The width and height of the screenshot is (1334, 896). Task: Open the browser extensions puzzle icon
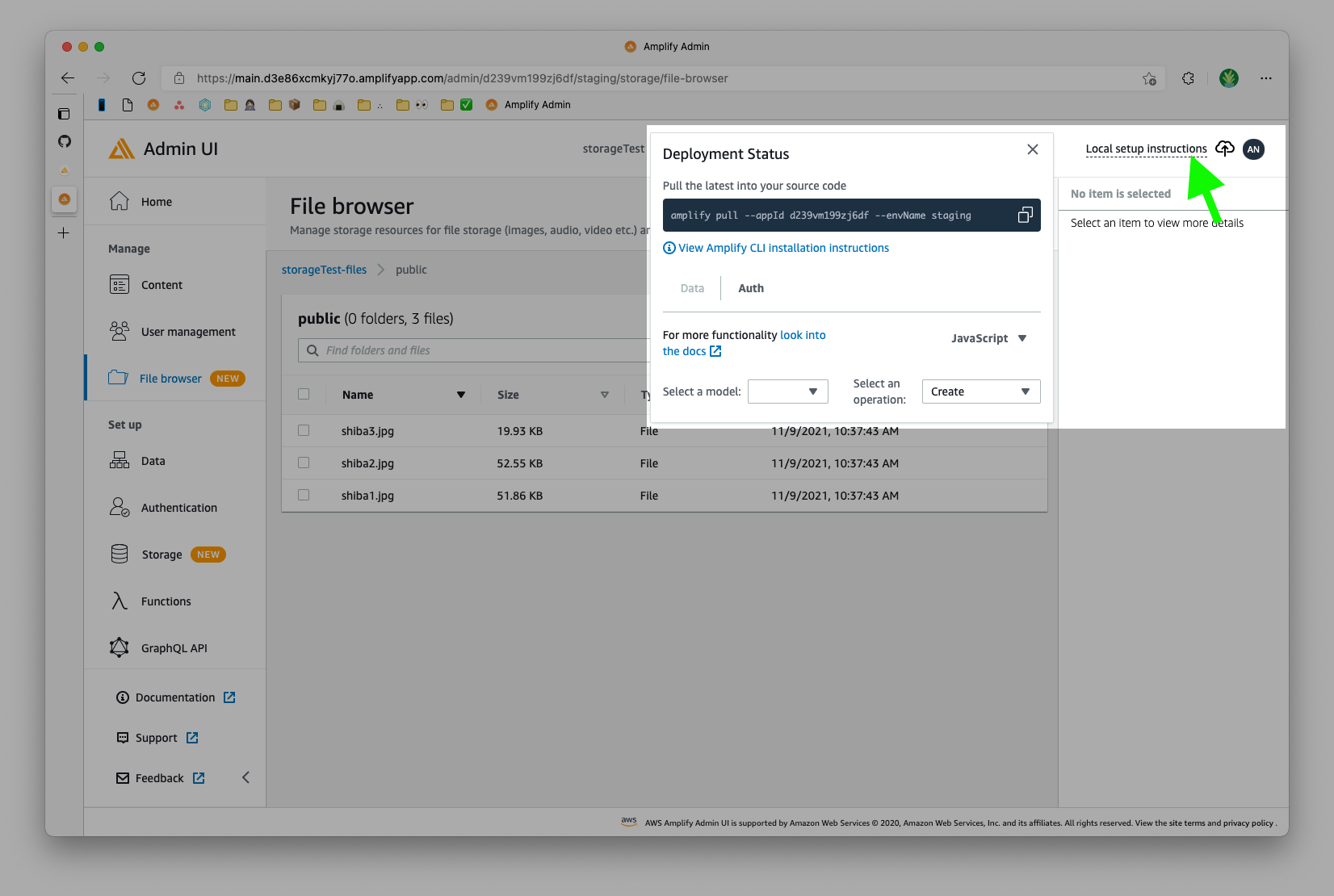click(x=1188, y=78)
